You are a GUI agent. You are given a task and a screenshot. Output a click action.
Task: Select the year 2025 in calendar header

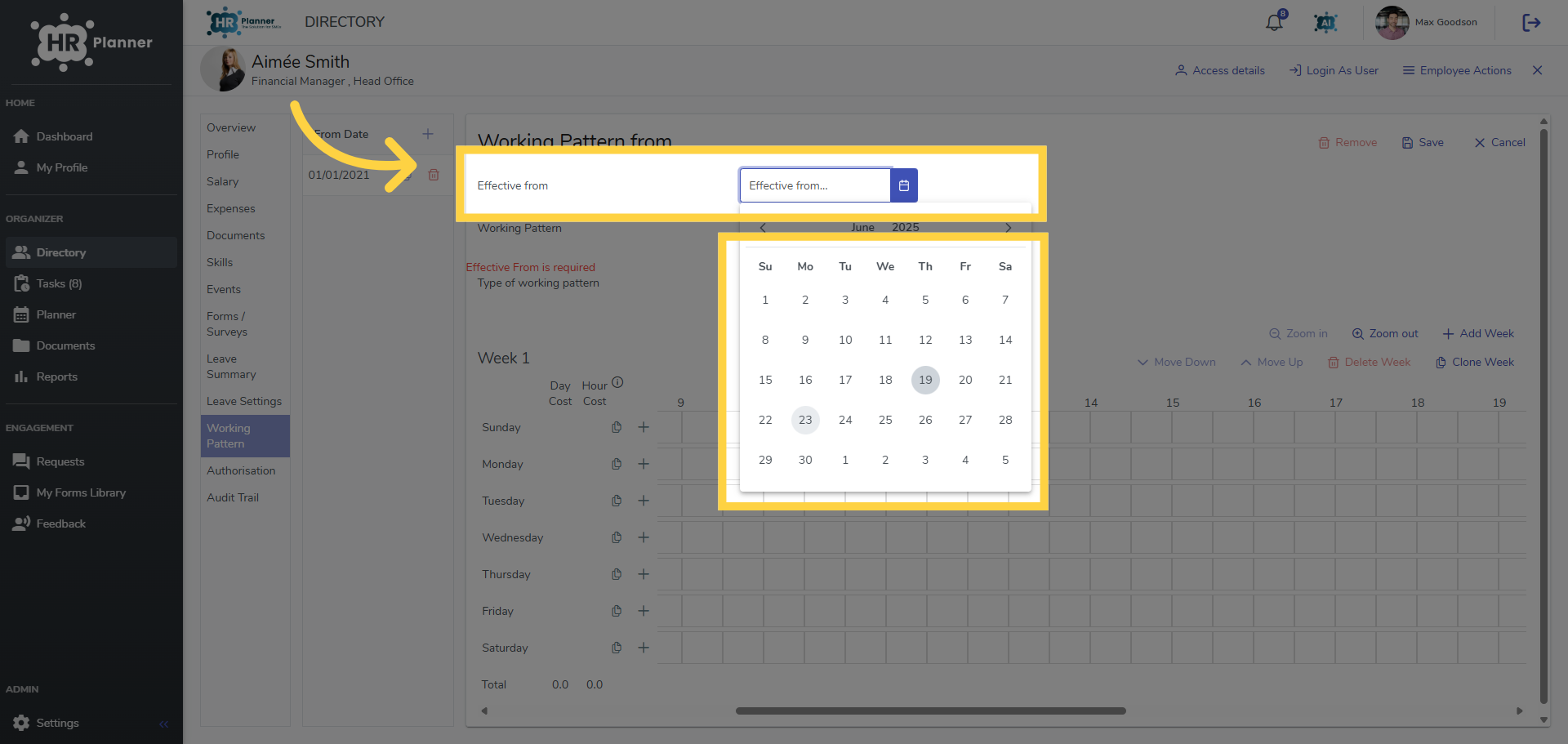click(x=906, y=227)
